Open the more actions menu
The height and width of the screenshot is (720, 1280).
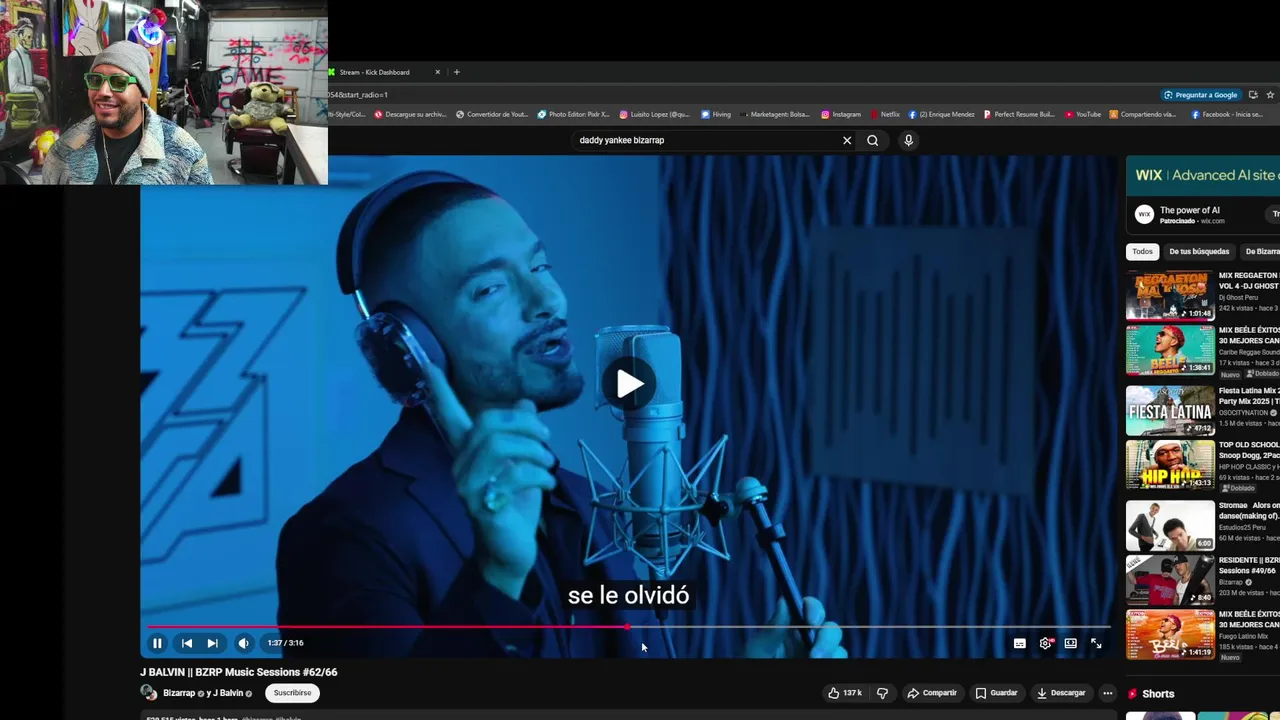[x=1107, y=693]
